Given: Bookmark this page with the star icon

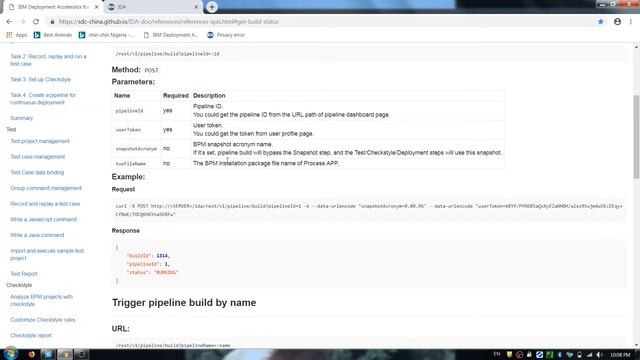Looking at the screenshot, I should coord(601,22).
